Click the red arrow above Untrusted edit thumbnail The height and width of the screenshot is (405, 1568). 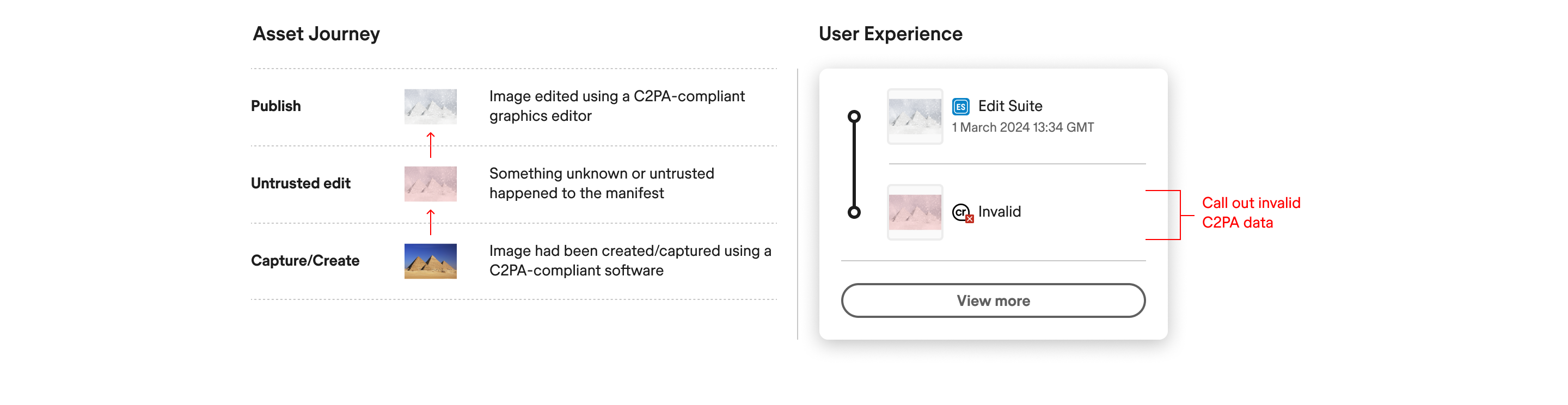click(x=430, y=145)
